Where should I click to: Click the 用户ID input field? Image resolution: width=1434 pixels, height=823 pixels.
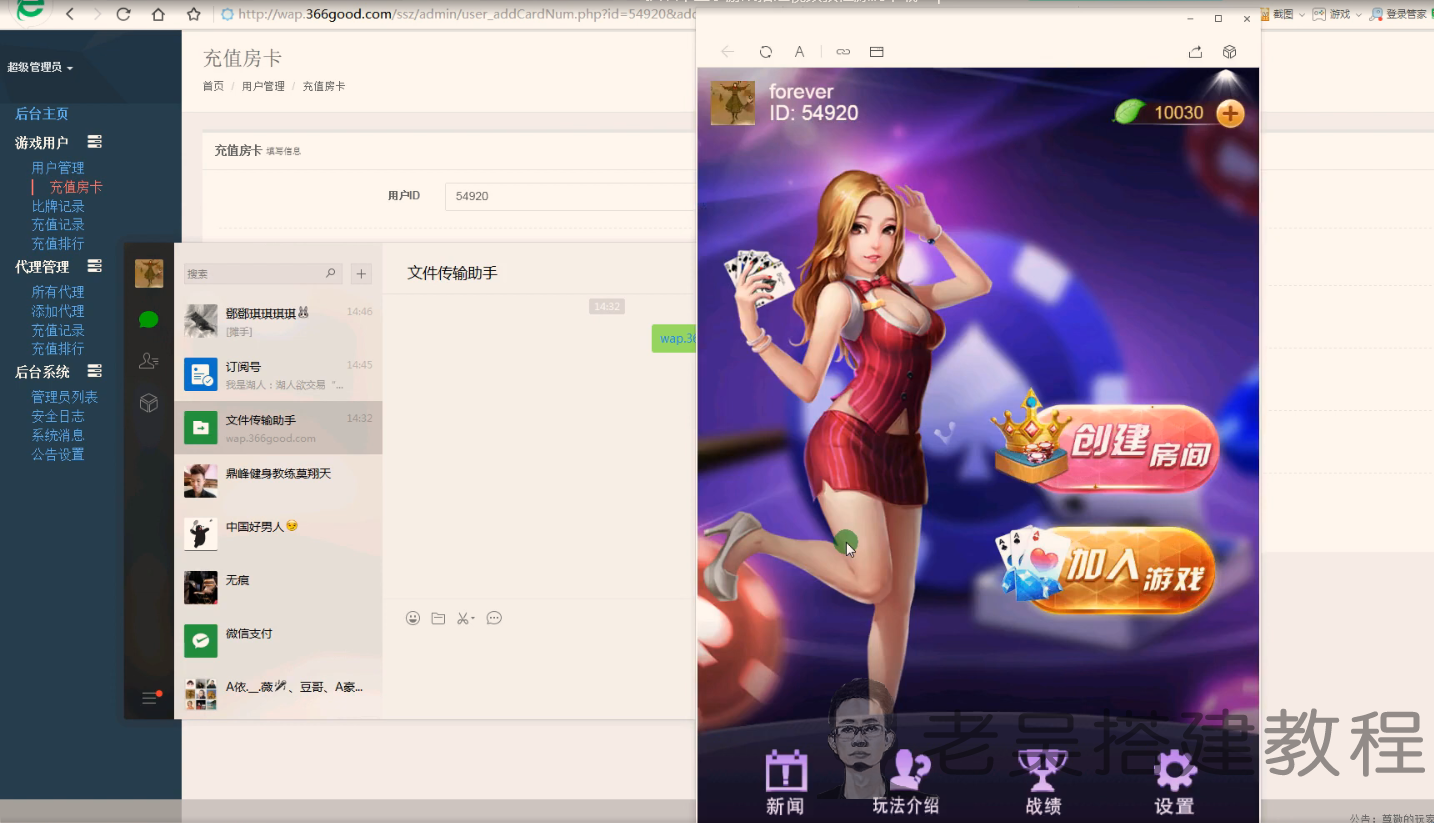pos(570,196)
